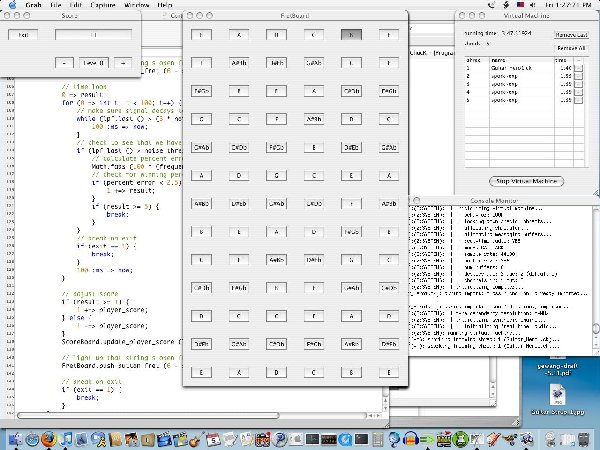Remove shred 2 using its row minus button

click(579, 76)
